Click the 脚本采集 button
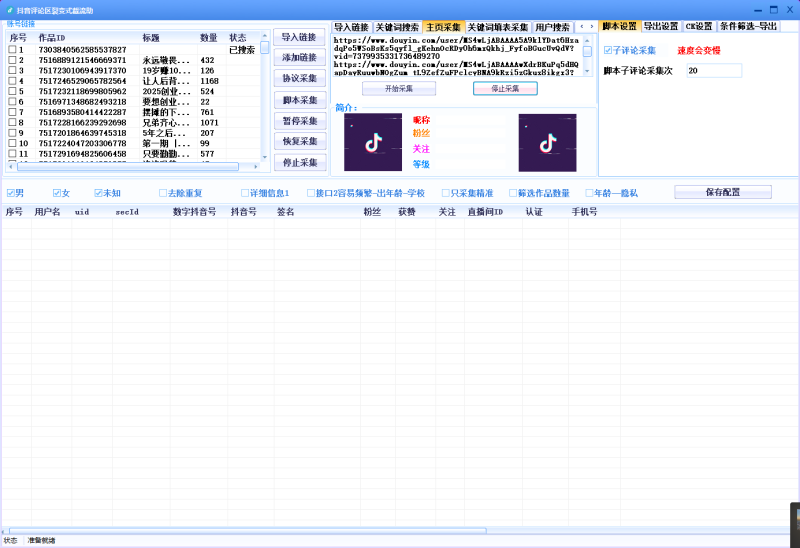The width and height of the screenshot is (800, 548). 299,100
